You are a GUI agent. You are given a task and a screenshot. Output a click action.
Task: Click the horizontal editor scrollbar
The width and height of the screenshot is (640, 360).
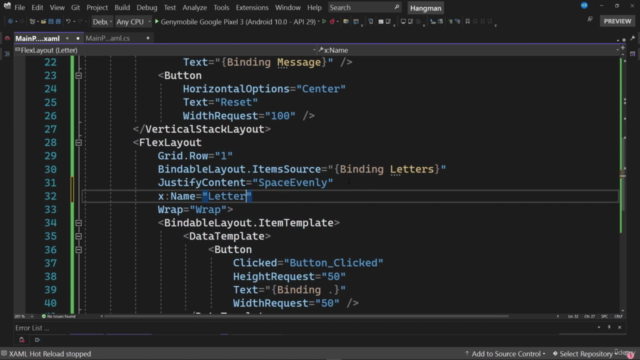(x=306, y=316)
